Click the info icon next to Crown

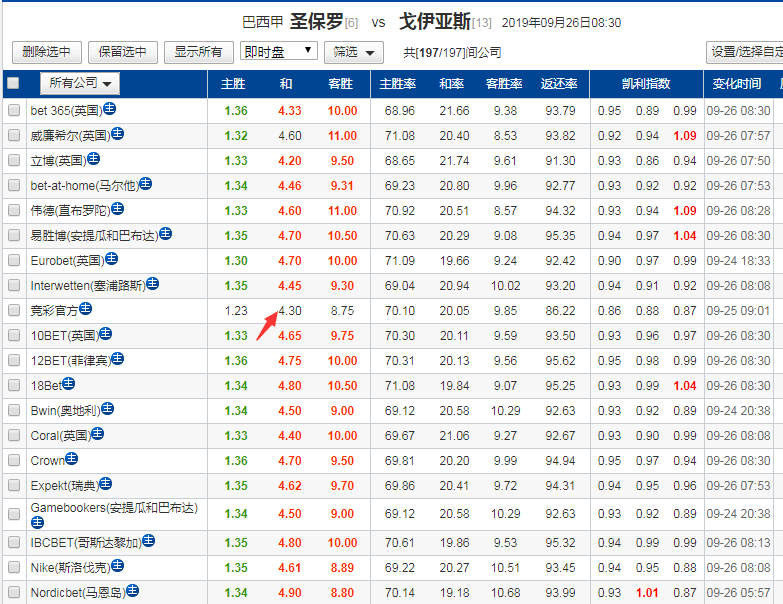pyautogui.click(x=72, y=458)
